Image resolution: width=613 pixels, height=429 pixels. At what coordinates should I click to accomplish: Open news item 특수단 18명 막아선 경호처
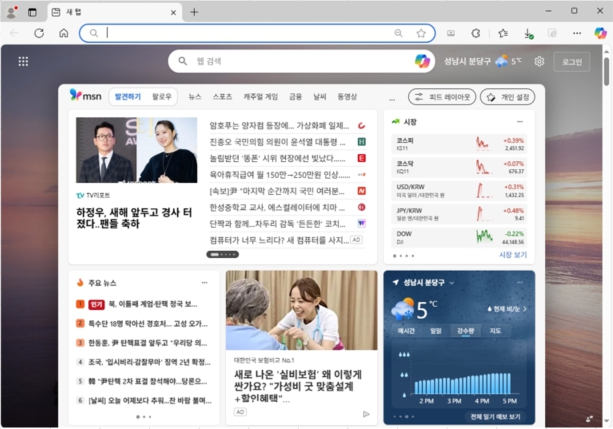point(148,323)
